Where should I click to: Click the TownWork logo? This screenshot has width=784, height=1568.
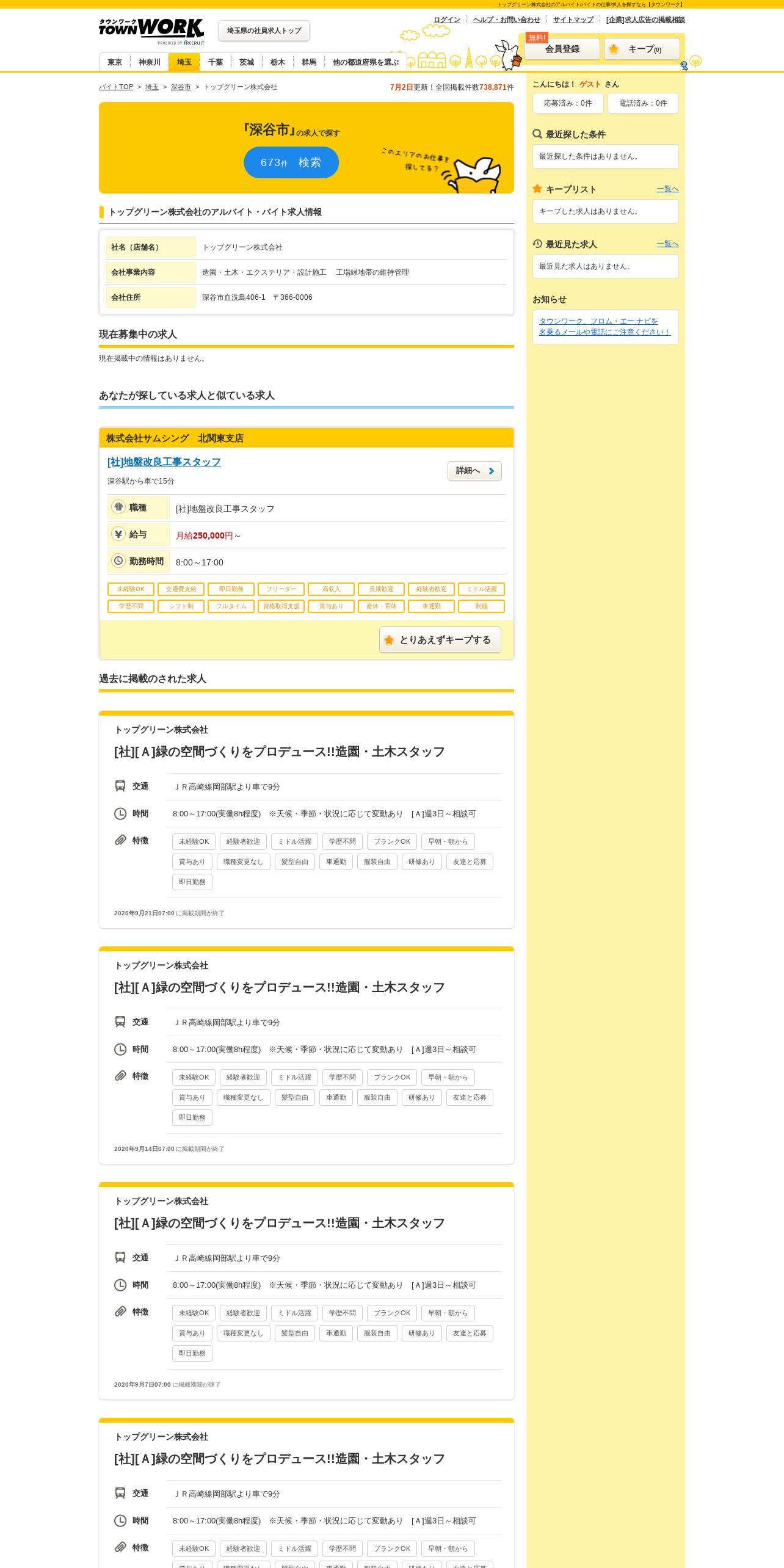[151, 31]
